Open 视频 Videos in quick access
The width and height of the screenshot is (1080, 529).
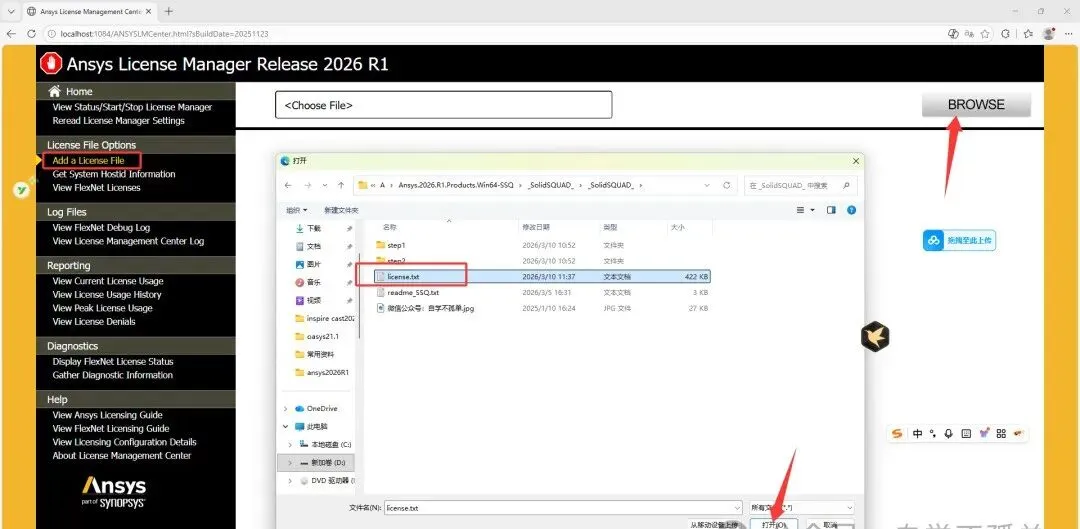pos(314,300)
